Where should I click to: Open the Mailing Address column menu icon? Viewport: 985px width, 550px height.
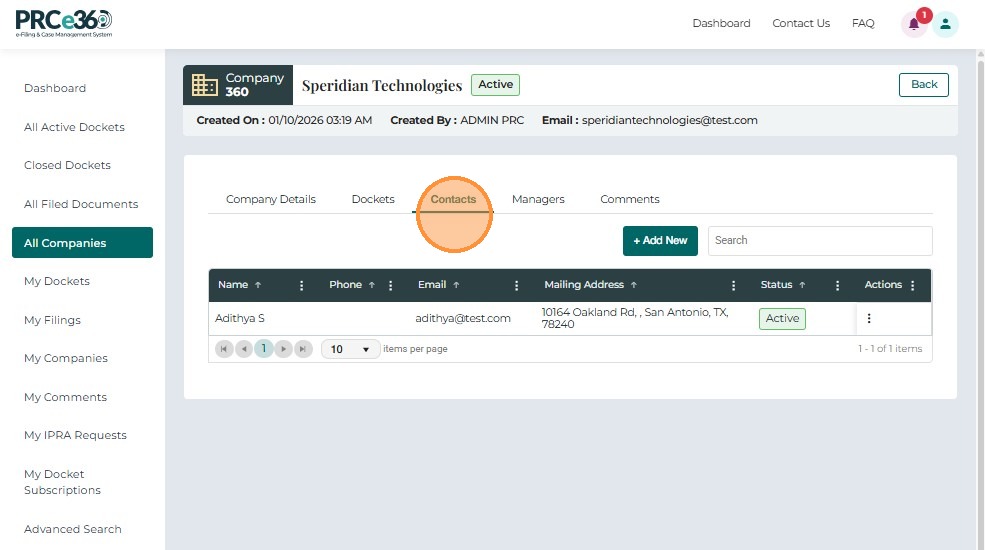[x=733, y=286]
